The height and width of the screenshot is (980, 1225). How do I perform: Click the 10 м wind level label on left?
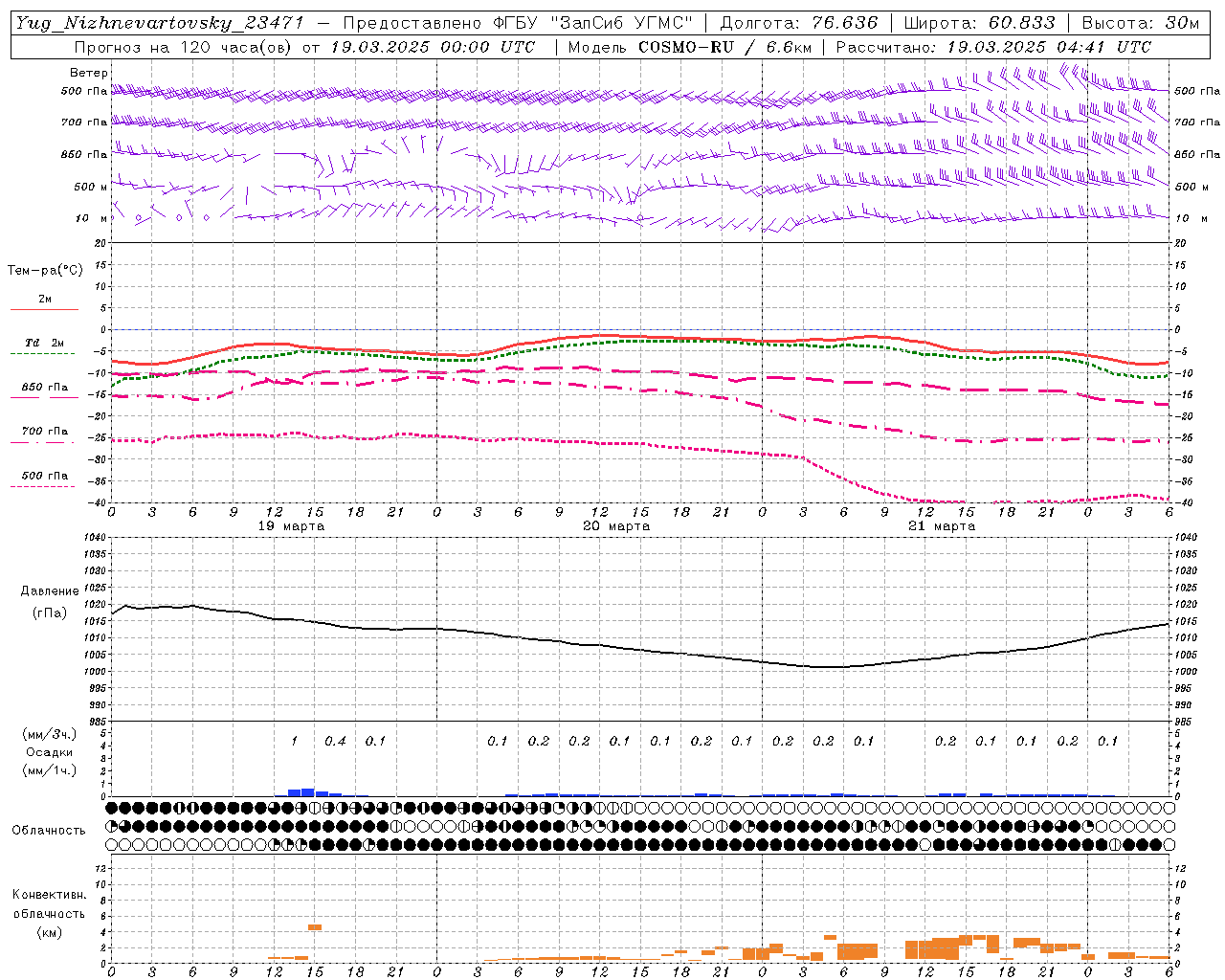92,218
